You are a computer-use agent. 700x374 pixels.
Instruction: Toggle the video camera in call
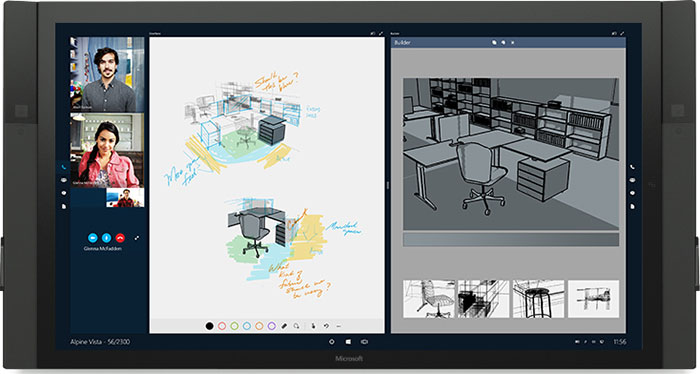click(x=92, y=238)
